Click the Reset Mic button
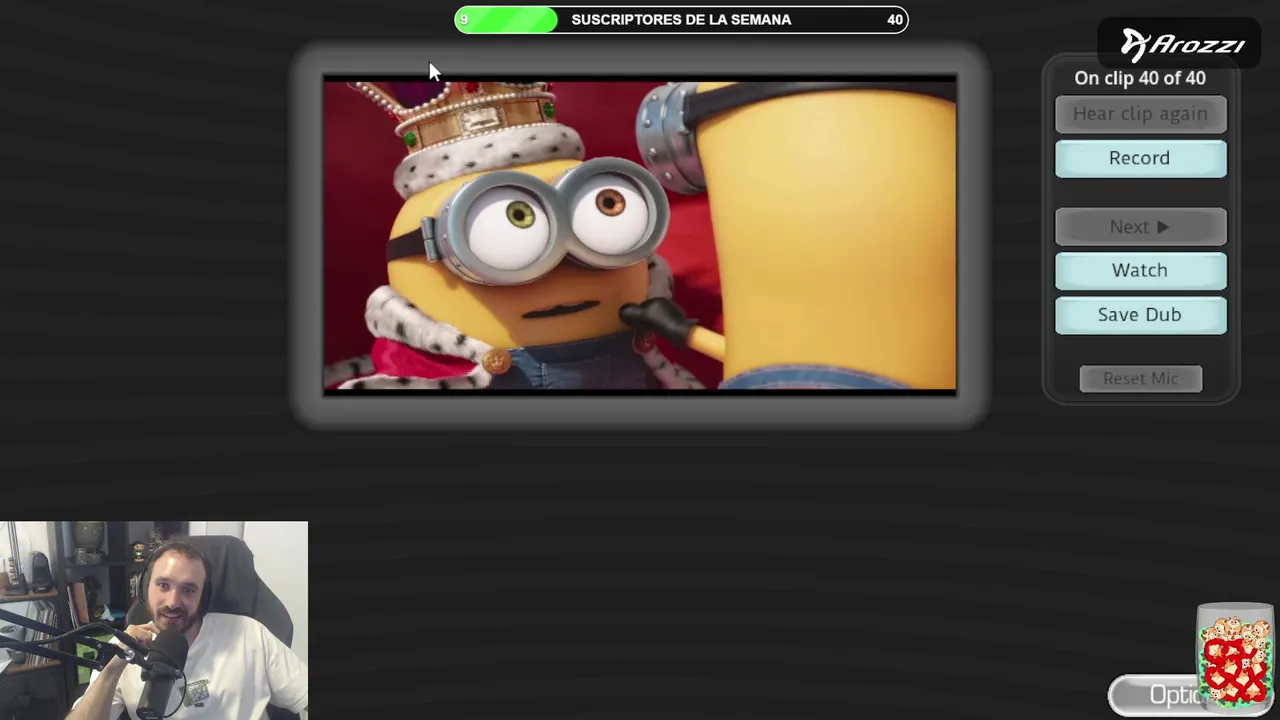Image resolution: width=1280 pixels, height=720 pixels. pyautogui.click(x=1141, y=379)
